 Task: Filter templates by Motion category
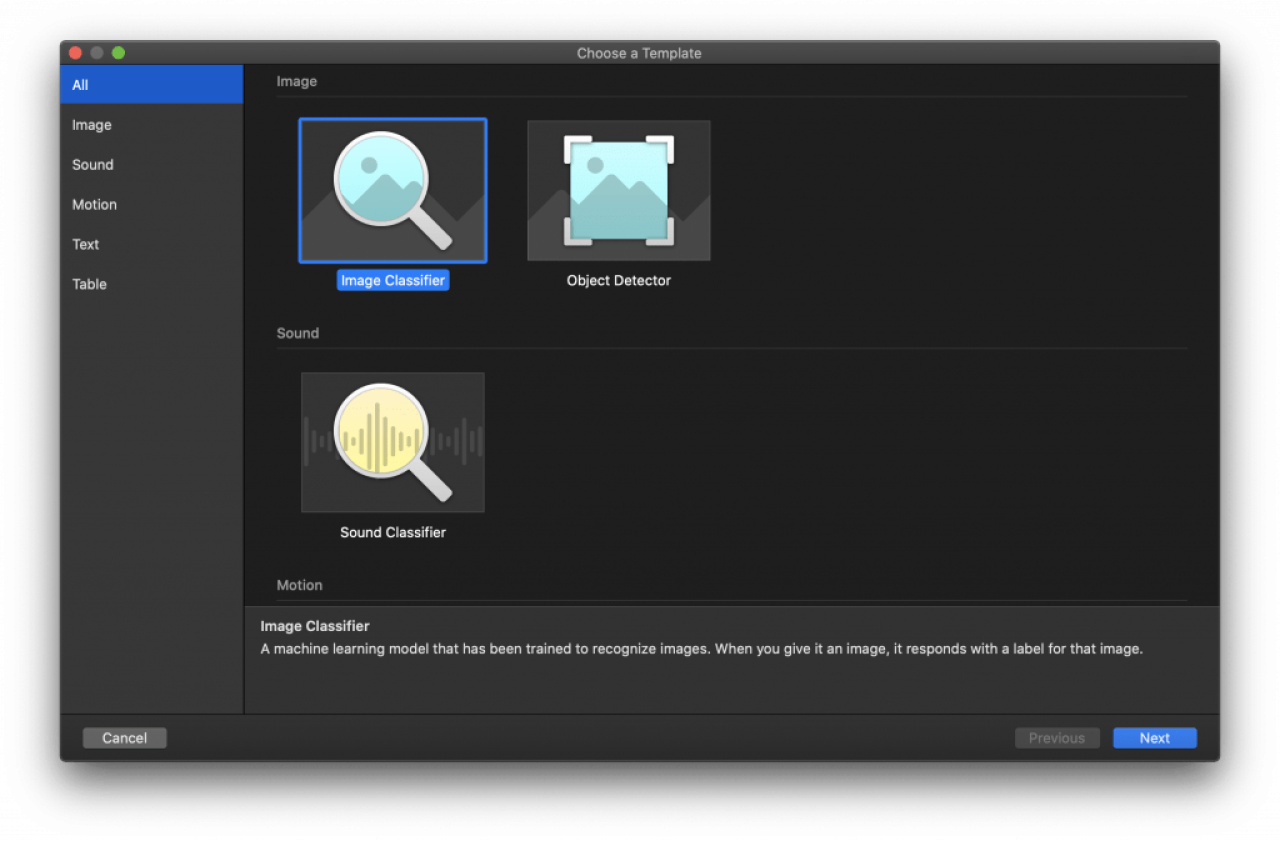tap(152, 205)
